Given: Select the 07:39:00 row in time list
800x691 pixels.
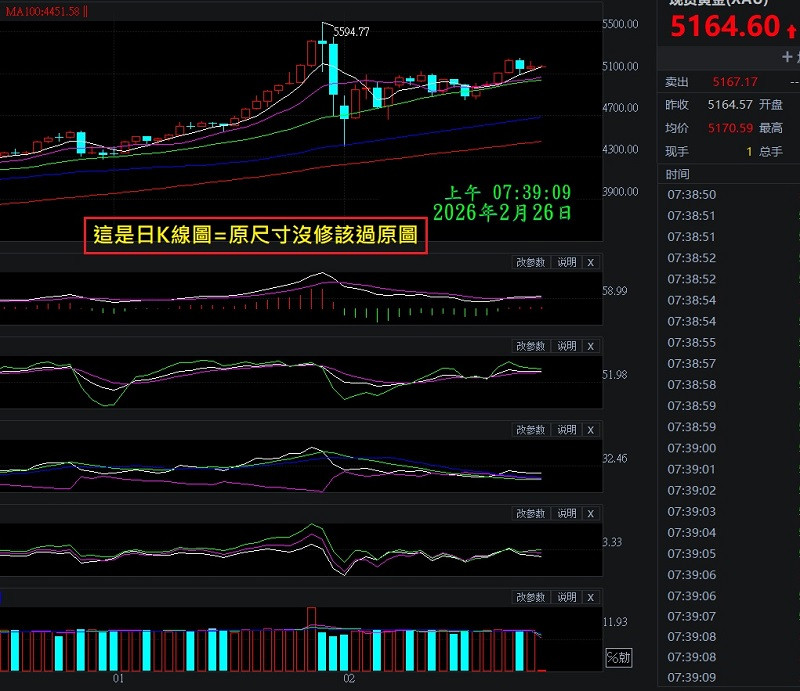Looking at the screenshot, I should click(691, 448).
